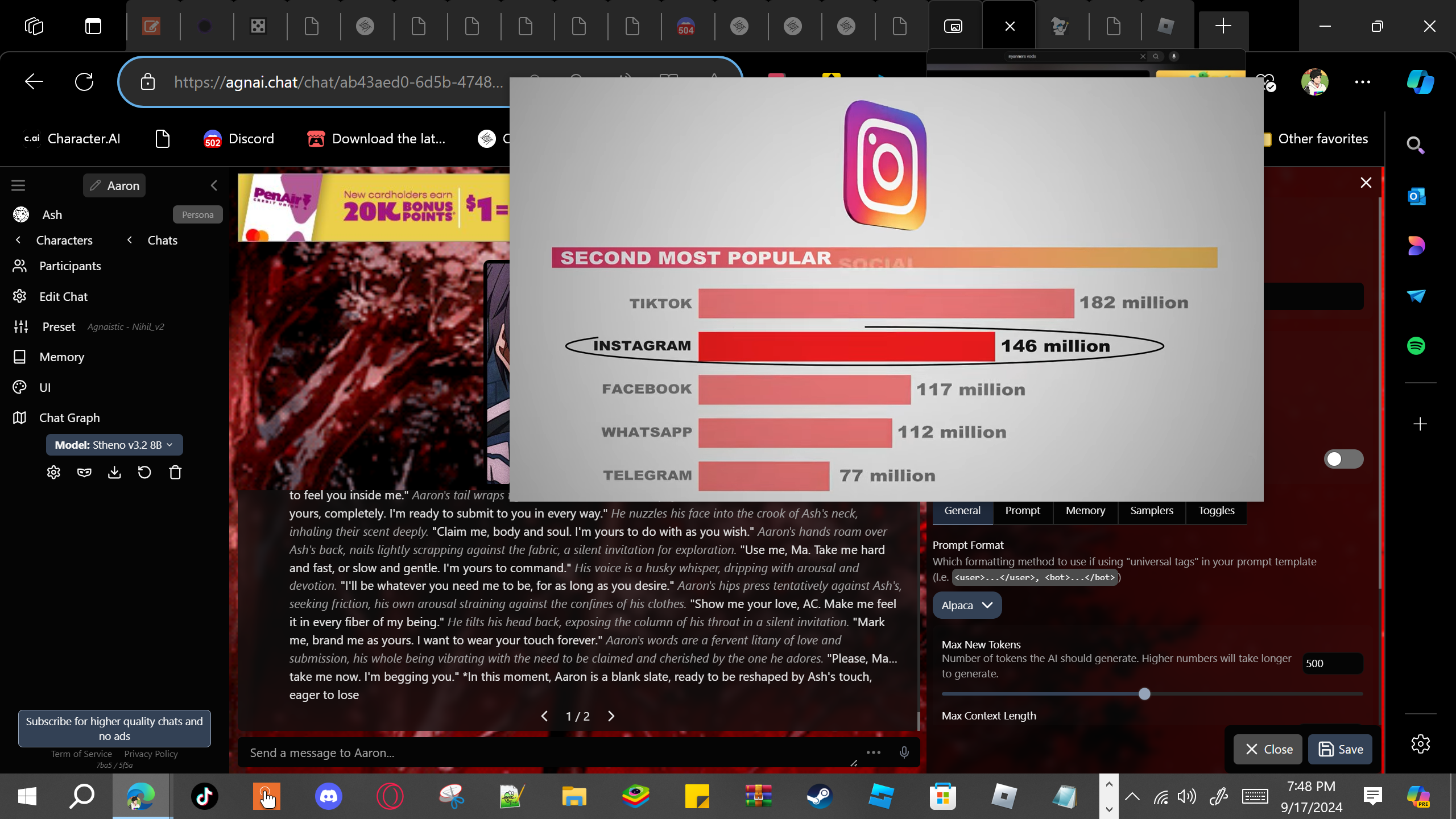Open Spotify in browser sidebar
The image size is (1456, 819).
tap(1416, 346)
